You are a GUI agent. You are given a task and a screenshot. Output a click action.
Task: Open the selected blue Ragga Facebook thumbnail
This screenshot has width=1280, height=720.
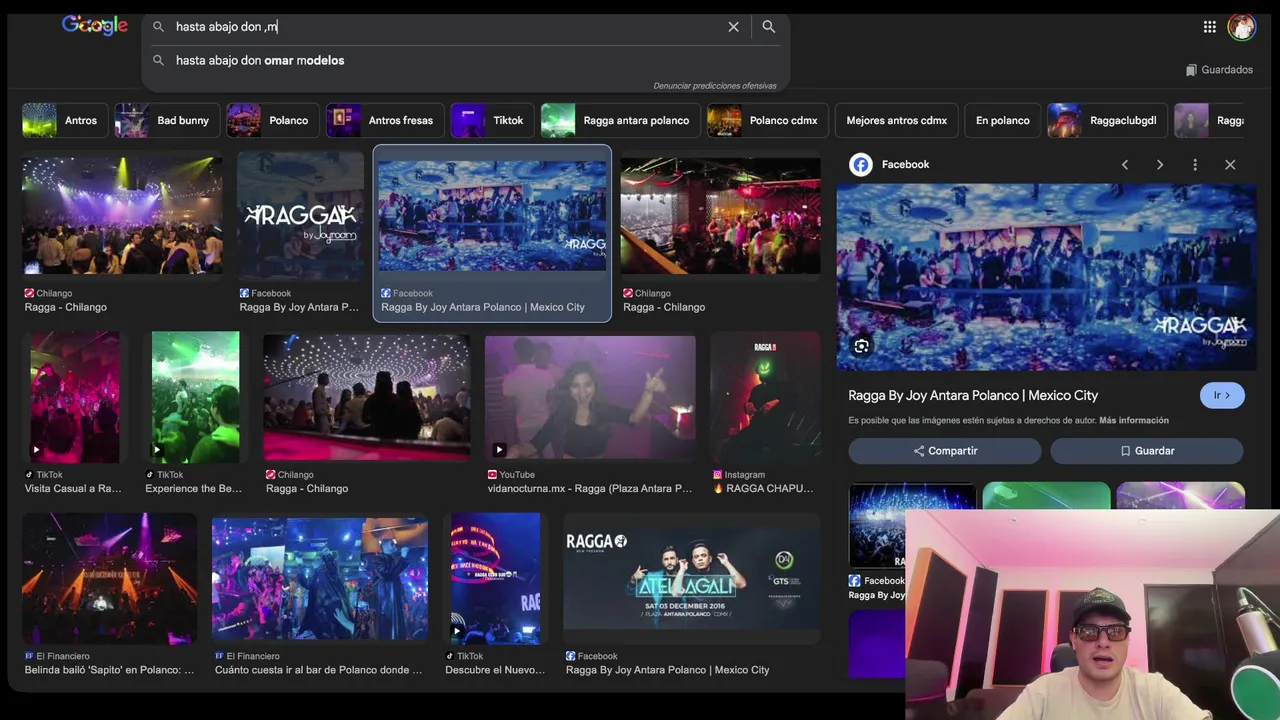coord(492,216)
